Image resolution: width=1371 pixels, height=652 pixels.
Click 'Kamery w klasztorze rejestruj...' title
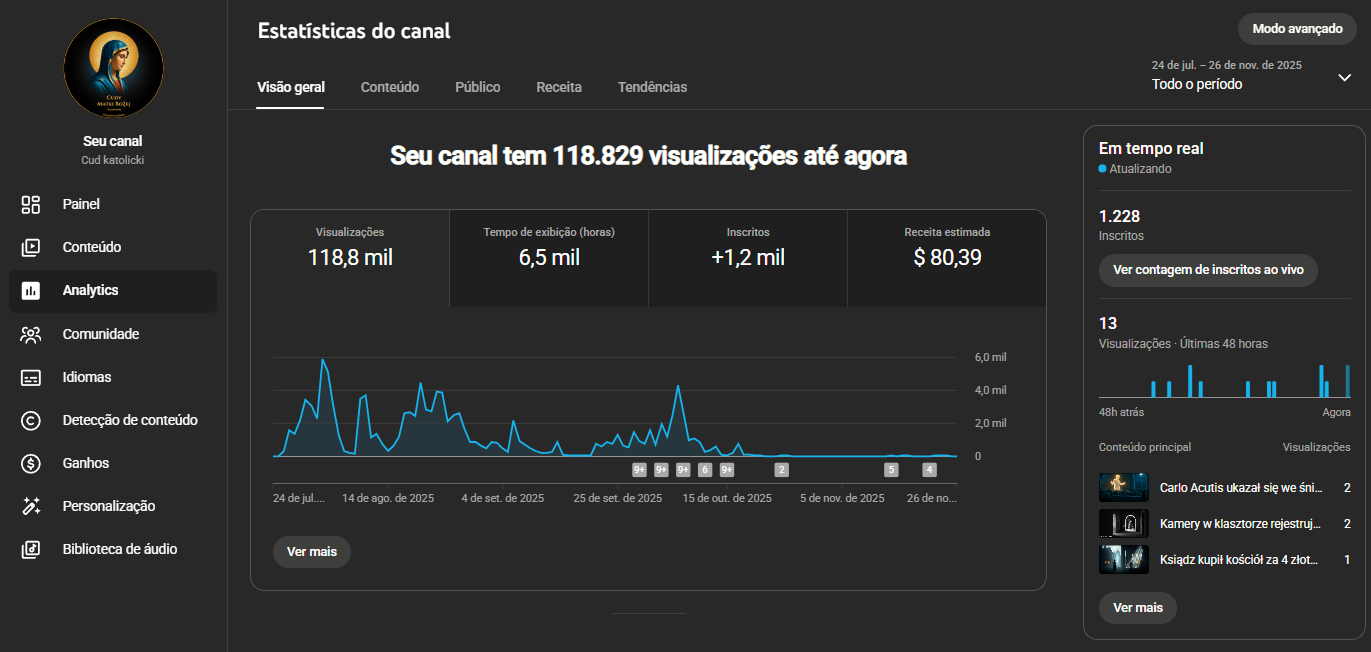pyautogui.click(x=1241, y=524)
